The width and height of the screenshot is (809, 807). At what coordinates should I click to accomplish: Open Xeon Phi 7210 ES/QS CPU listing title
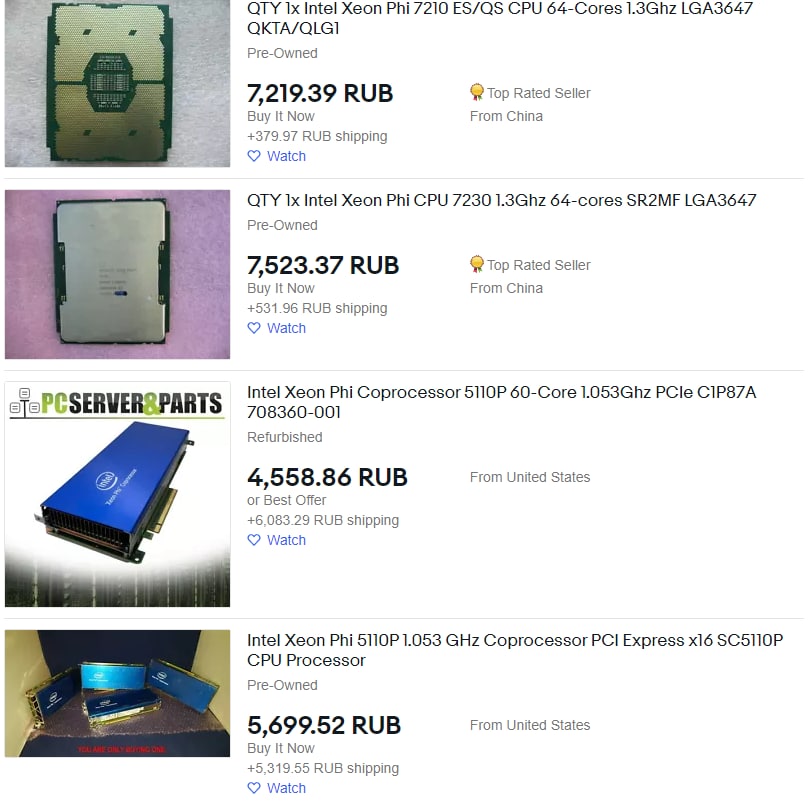click(500, 18)
